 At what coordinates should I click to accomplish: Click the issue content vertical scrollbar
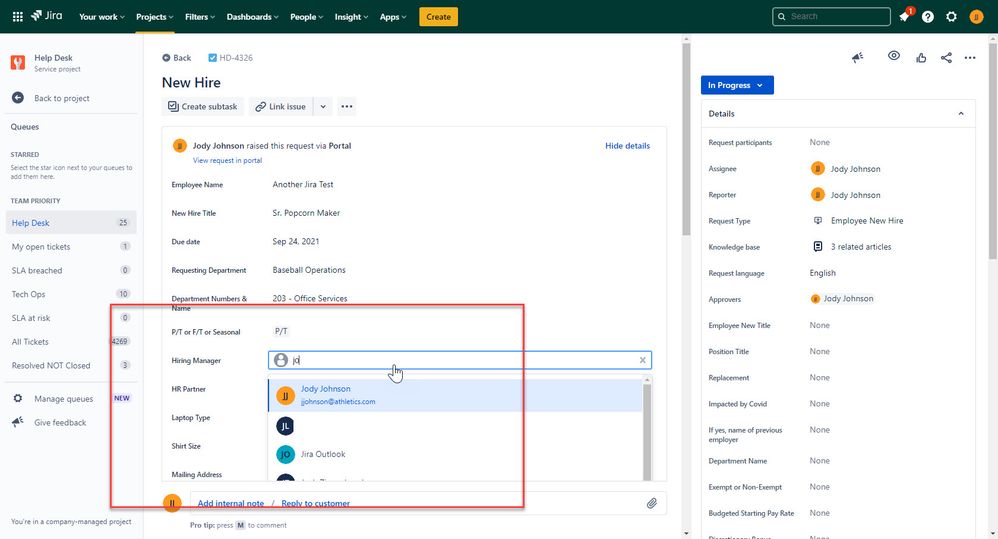685,140
